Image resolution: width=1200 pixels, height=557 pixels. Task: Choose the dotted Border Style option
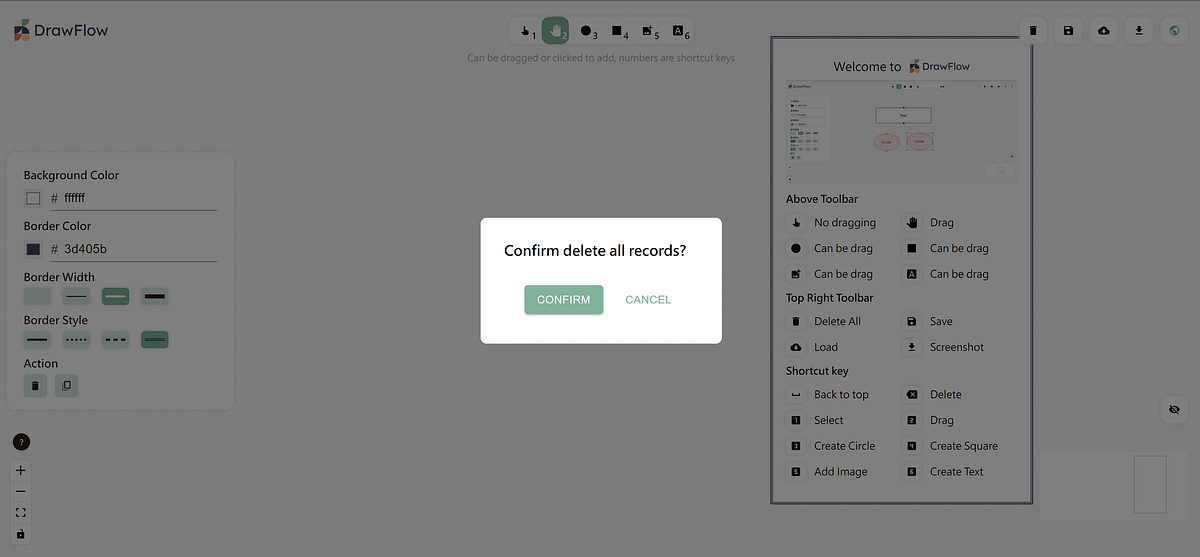coord(76,340)
